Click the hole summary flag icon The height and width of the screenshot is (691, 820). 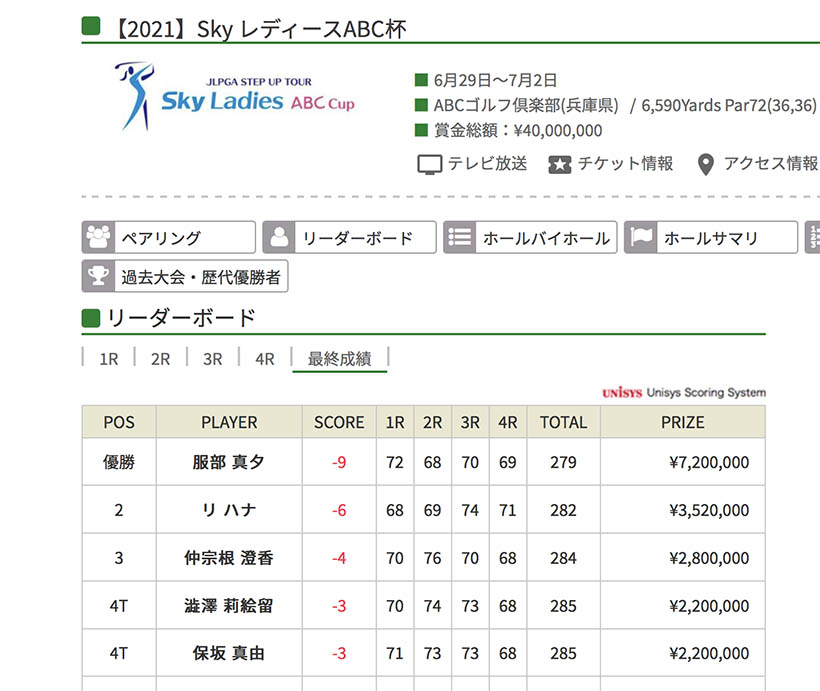(641, 238)
